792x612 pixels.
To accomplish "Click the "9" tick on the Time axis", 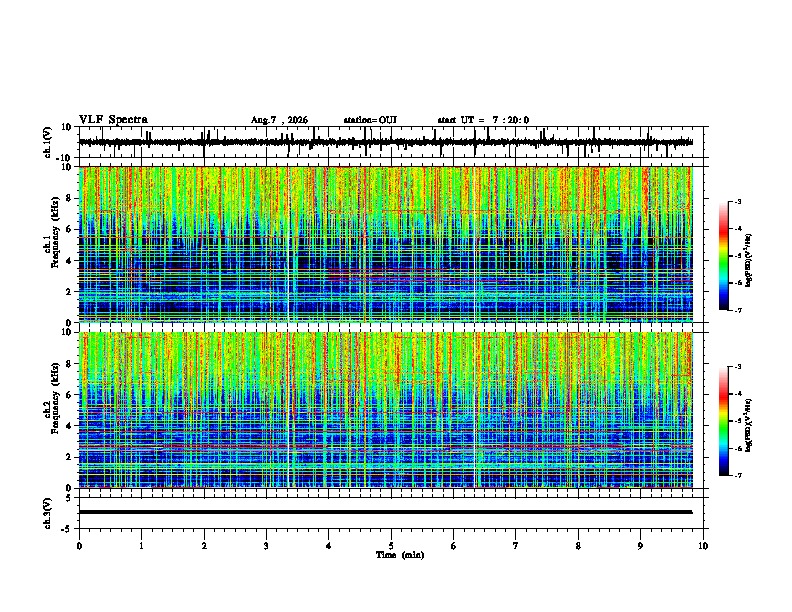I will [640, 546].
